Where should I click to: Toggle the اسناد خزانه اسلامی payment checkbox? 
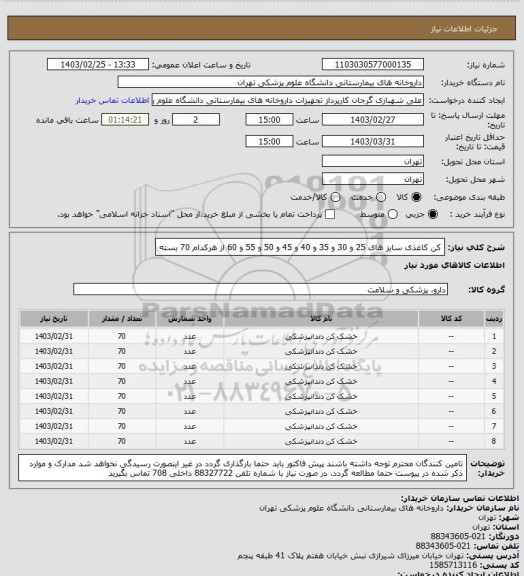pyautogui.click(x=330, y=214)
